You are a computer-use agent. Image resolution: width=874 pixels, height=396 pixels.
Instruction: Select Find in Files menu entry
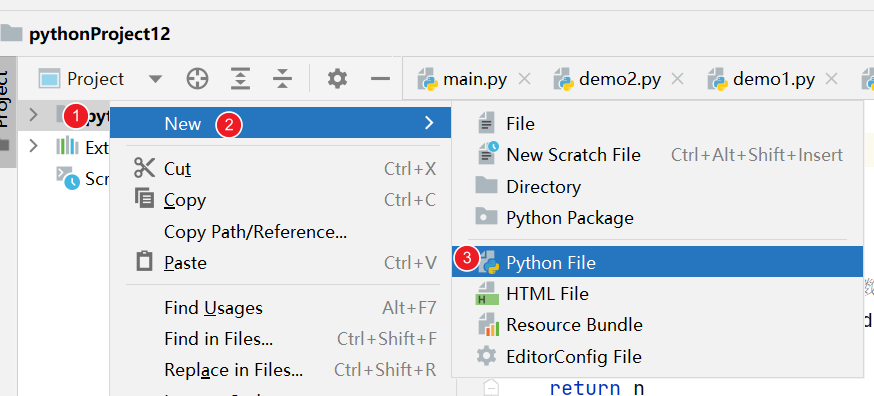click(280, 339)
